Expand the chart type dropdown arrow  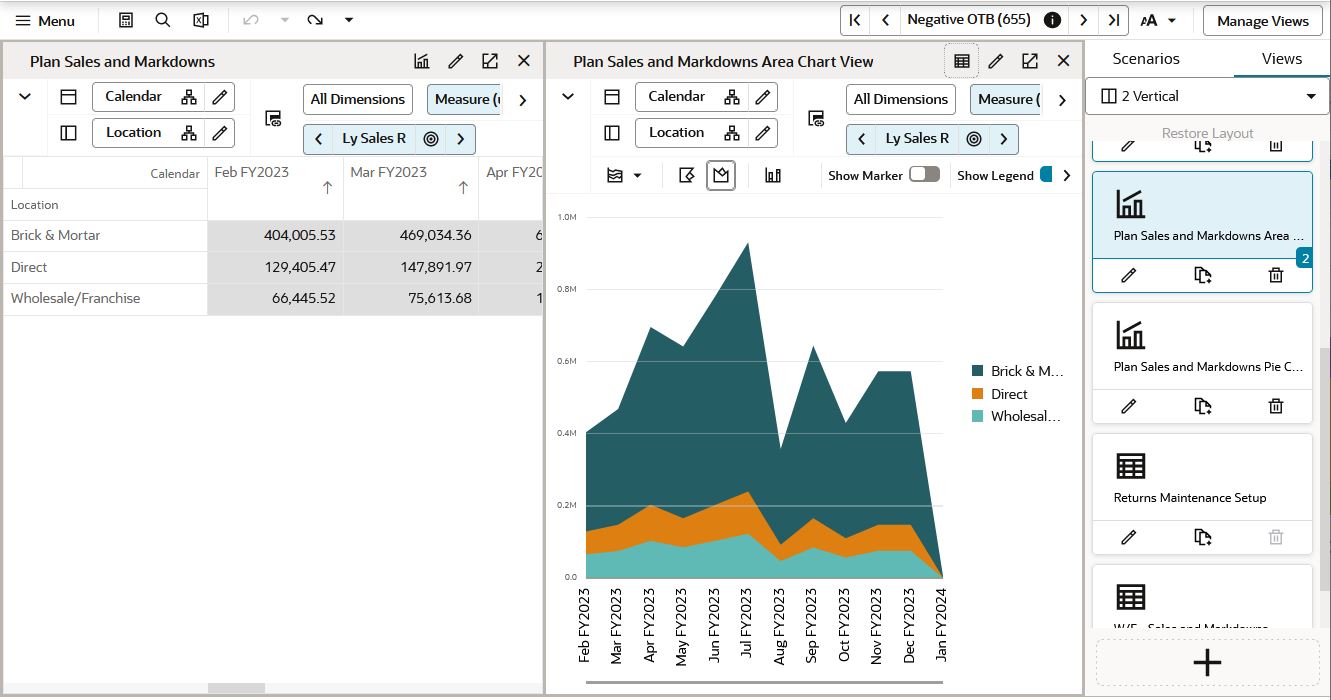tap(638, 176)
